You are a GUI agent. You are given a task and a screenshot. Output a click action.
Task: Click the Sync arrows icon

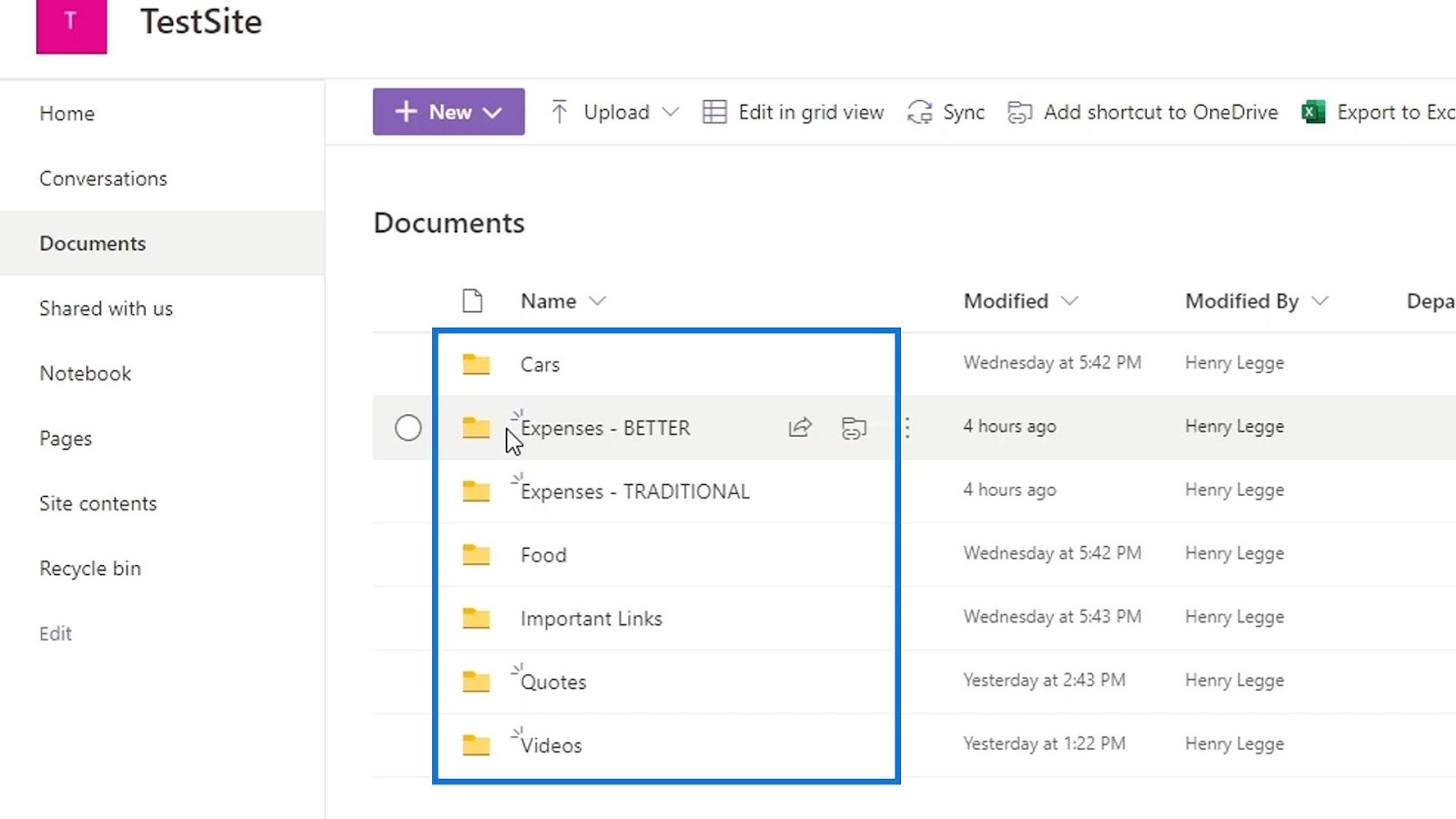point(920,112)
